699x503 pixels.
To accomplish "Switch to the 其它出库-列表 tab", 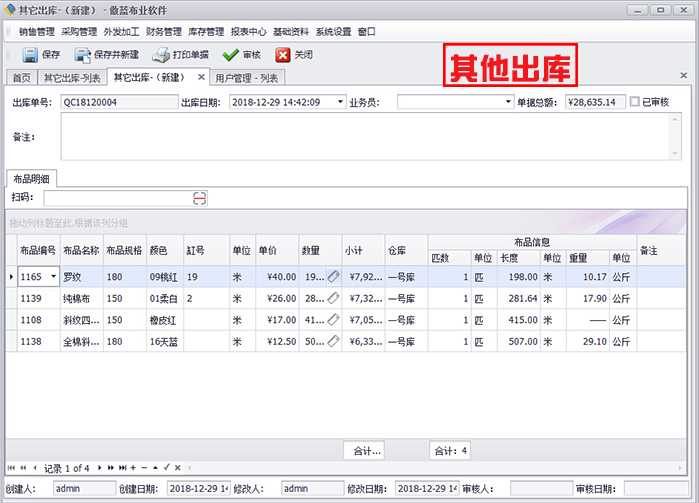I will [73, 78].
